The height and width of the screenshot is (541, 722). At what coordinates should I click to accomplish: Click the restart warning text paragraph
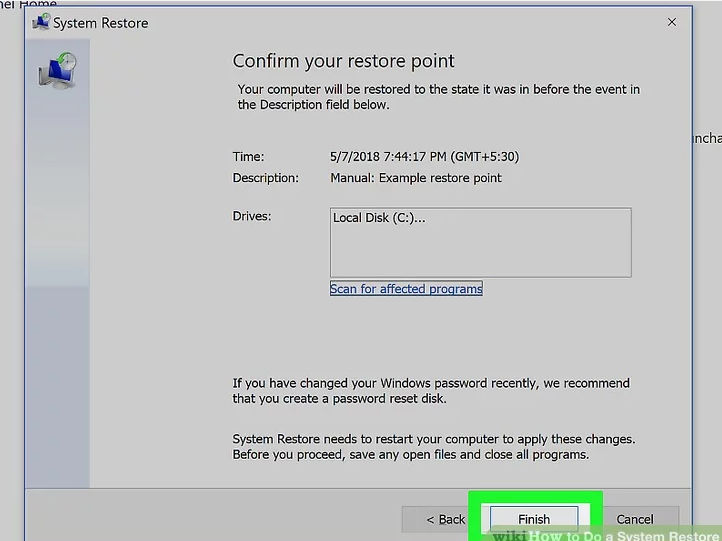(x=432, y=447)
